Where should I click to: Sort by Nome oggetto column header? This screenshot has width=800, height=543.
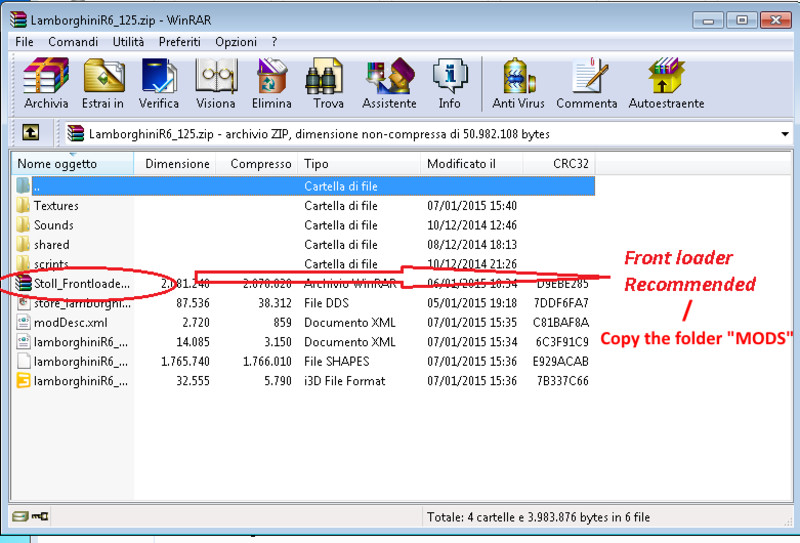(58, 163)
